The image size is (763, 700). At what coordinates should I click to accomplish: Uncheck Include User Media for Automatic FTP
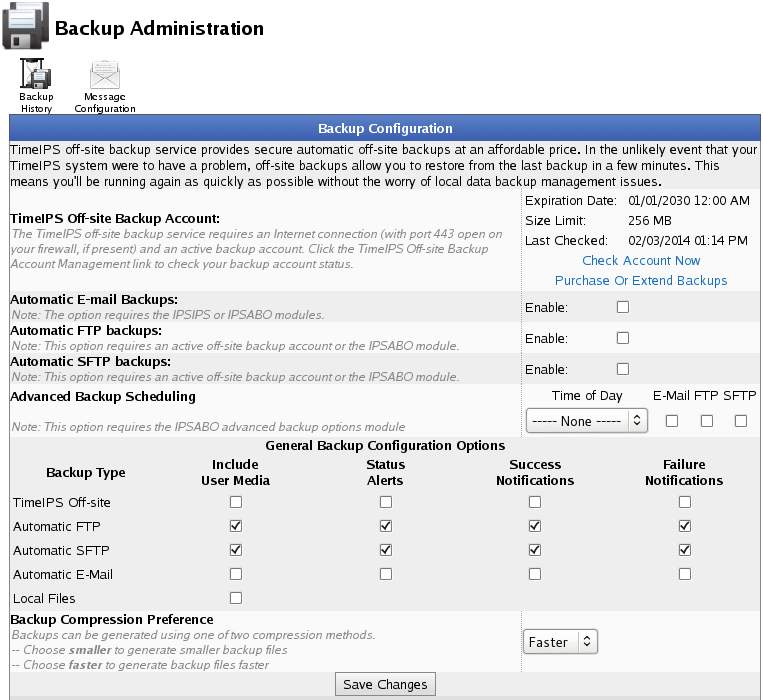pos(236,526)
